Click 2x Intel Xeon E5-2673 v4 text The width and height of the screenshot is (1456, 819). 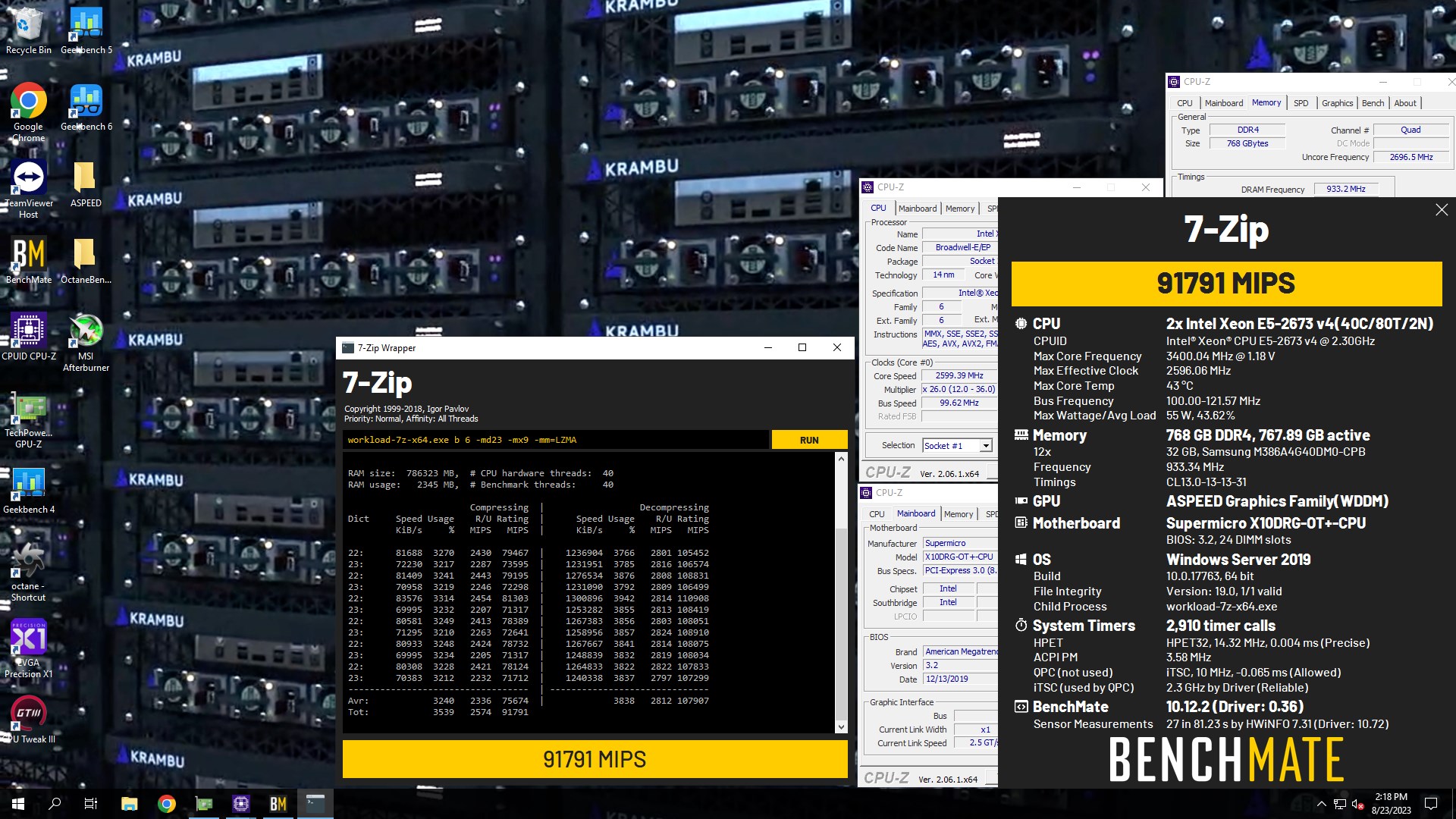point(1300,324)
